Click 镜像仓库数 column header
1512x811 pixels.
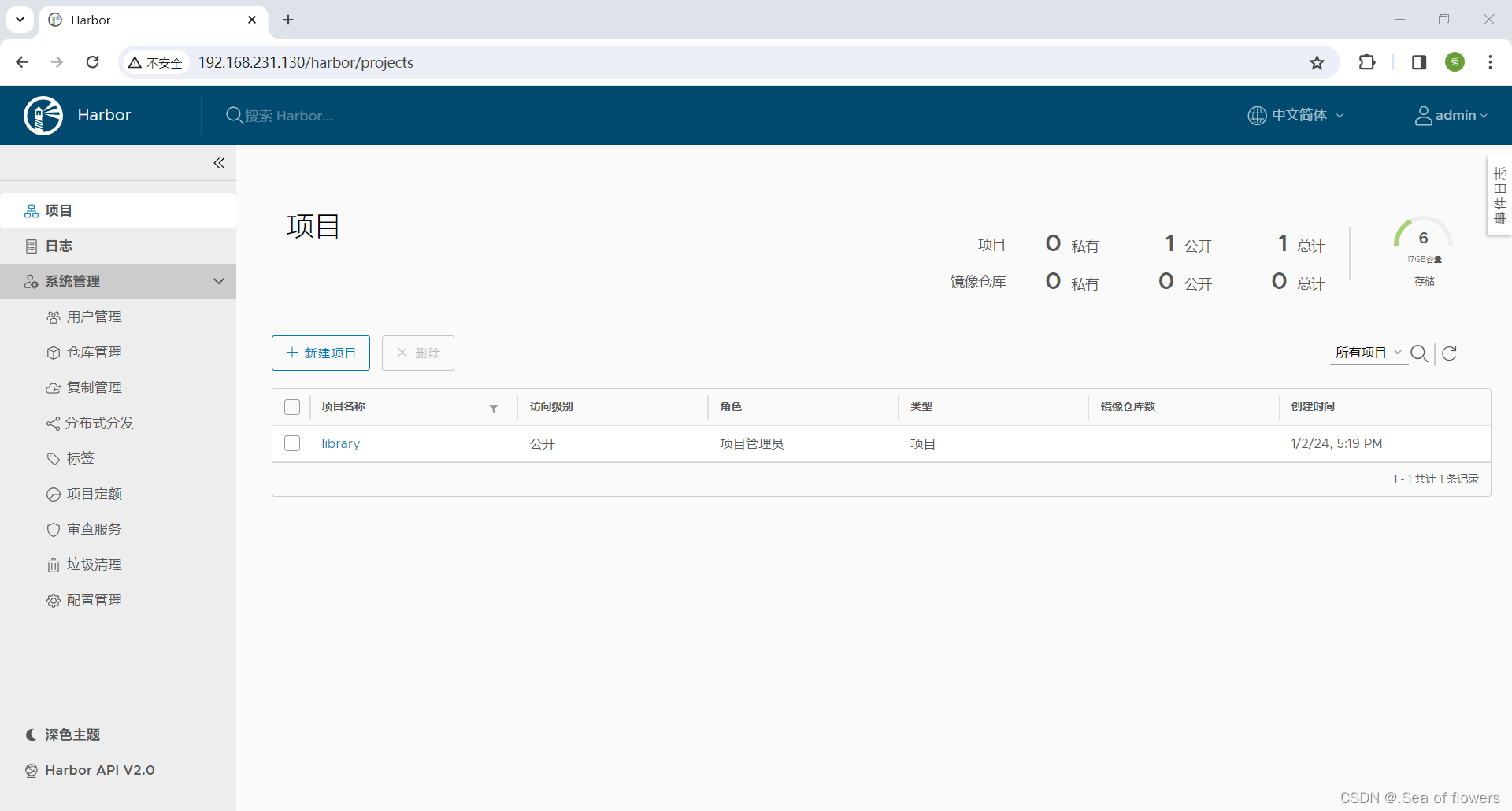[1128, 406]
